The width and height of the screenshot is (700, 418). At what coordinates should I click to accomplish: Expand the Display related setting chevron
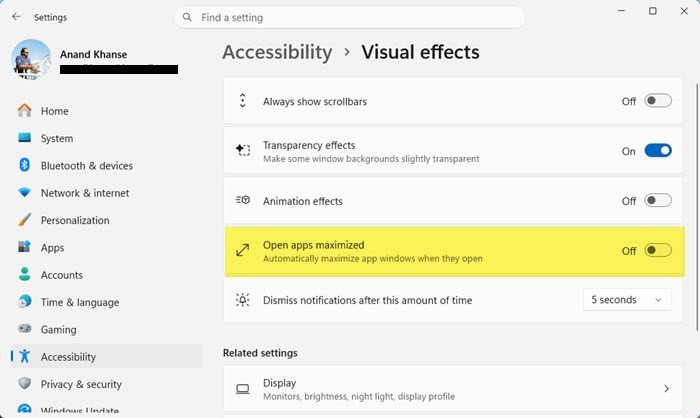coord(666,389)
